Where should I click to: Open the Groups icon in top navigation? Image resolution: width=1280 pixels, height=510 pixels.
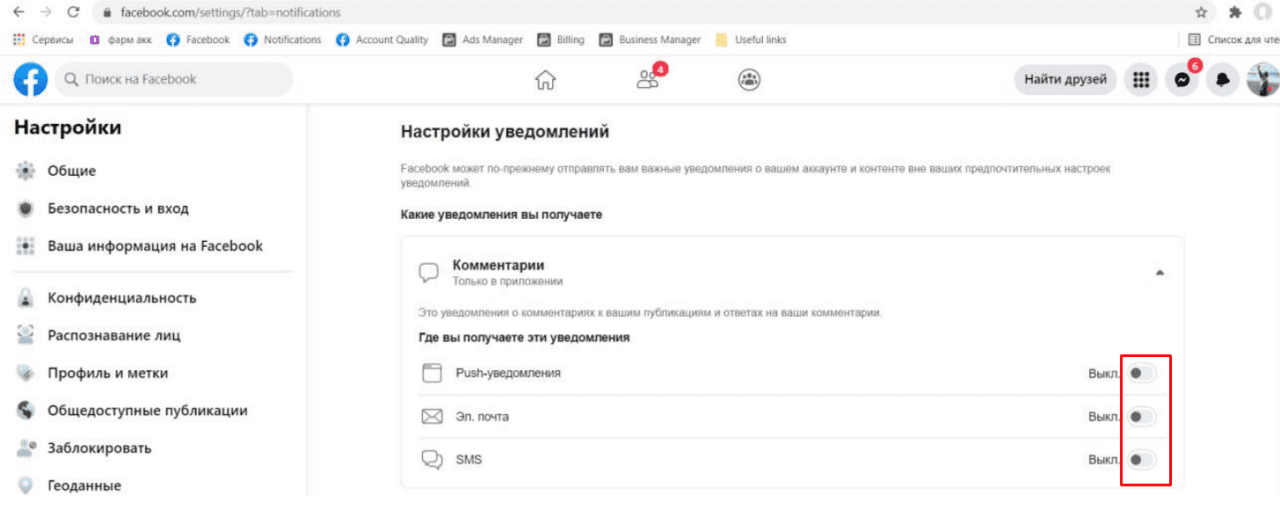tap(749, 80)
